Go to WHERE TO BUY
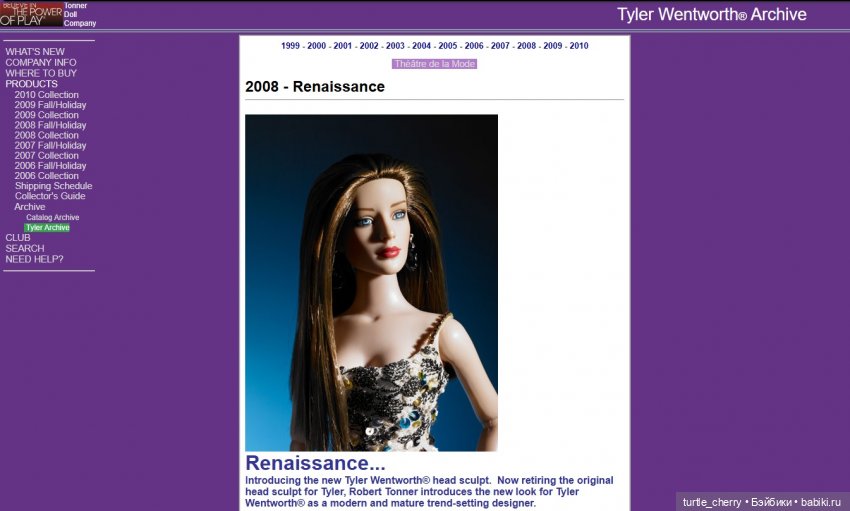Screen dimensions: 850x511 coord(41,73)
